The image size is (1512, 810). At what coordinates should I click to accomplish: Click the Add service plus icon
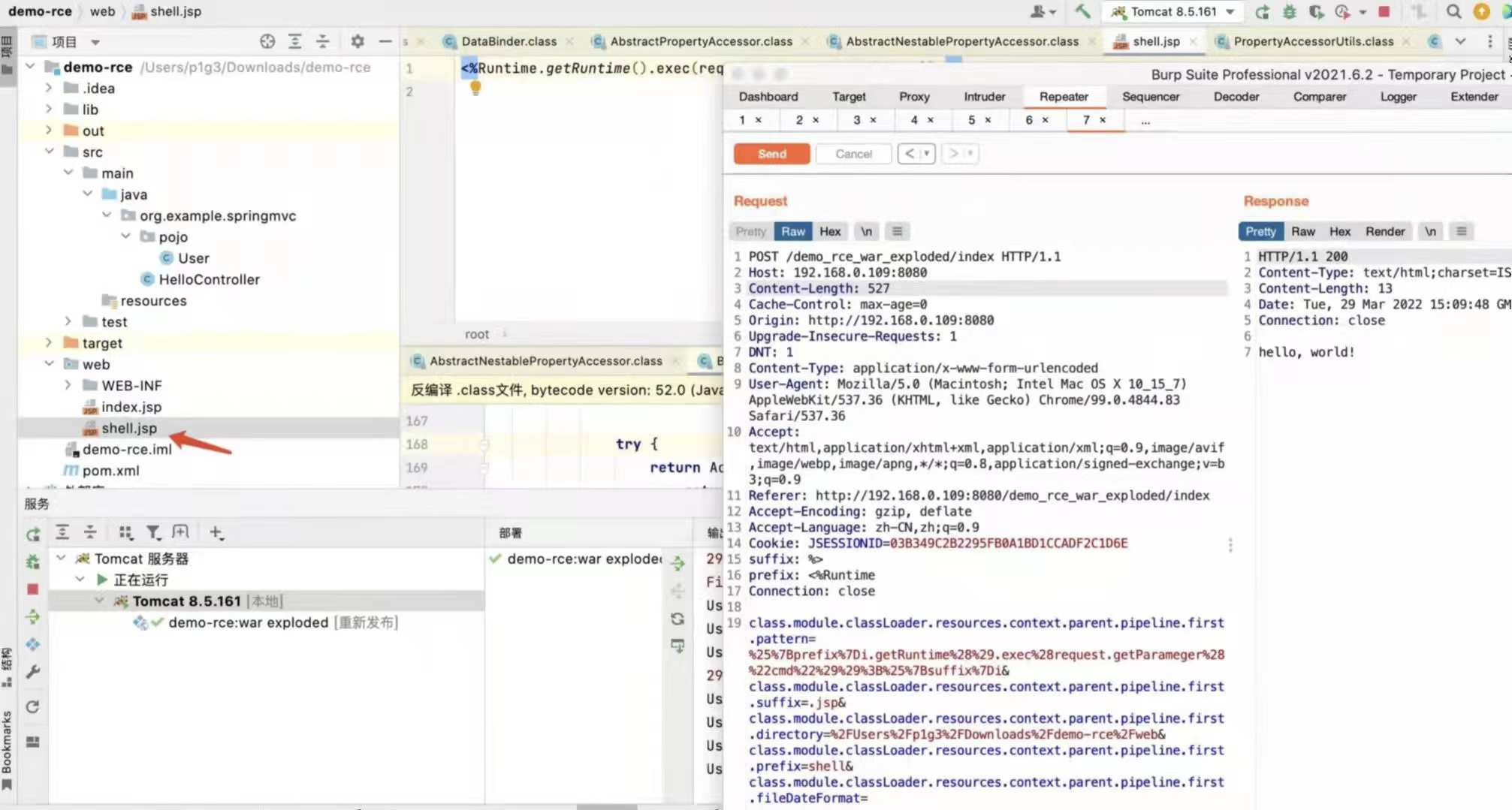[216, 532]
